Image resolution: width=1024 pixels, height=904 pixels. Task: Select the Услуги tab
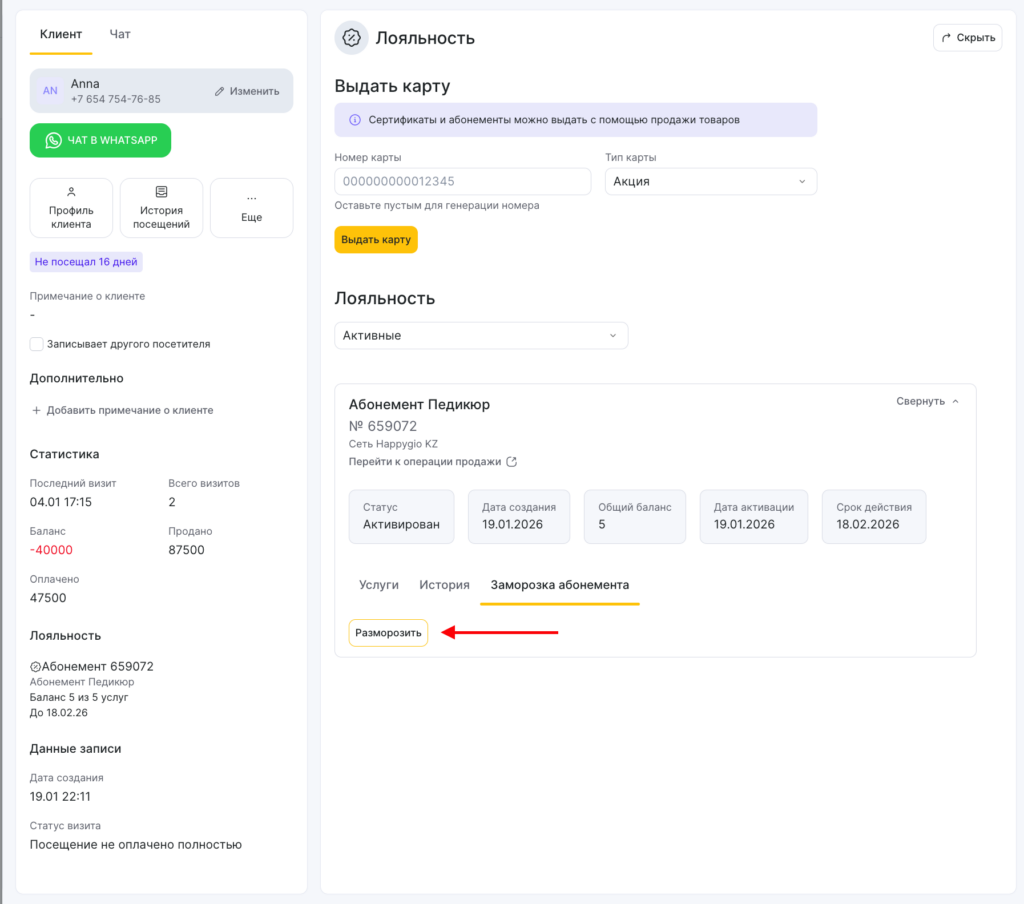click(379, 585)
